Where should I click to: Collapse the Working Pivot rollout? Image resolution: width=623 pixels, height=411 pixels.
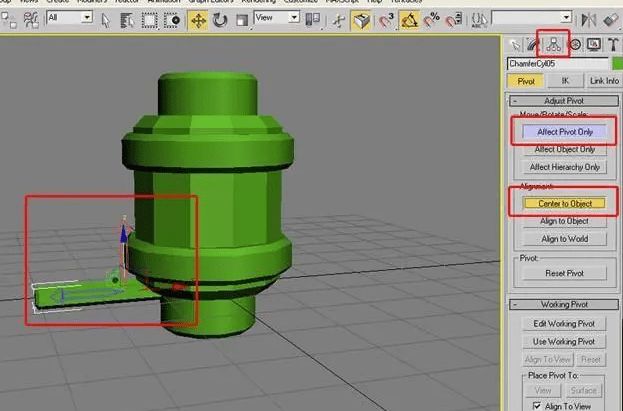(564, 304)
